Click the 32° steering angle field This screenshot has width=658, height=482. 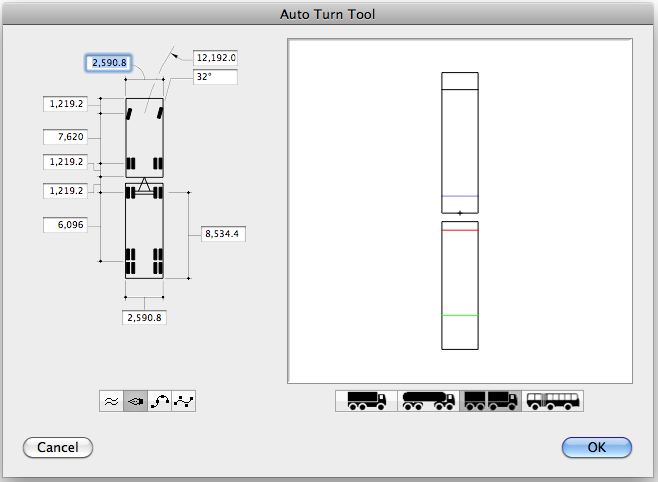tap(215, 77)
